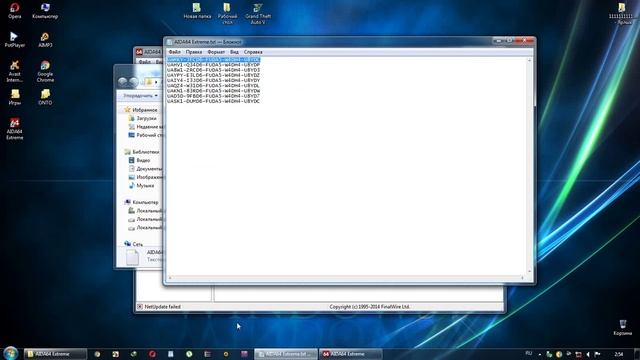Open the Opera desktop shortcut
This screenshot has height=360, width=640.
[14, 11]
